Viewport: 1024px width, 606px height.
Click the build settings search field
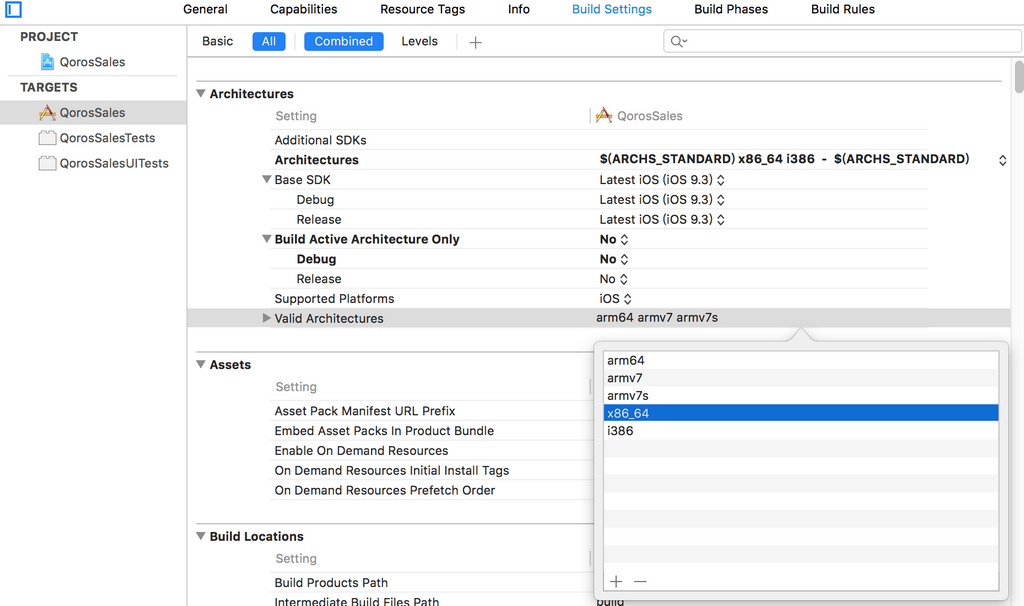(842, 42)
